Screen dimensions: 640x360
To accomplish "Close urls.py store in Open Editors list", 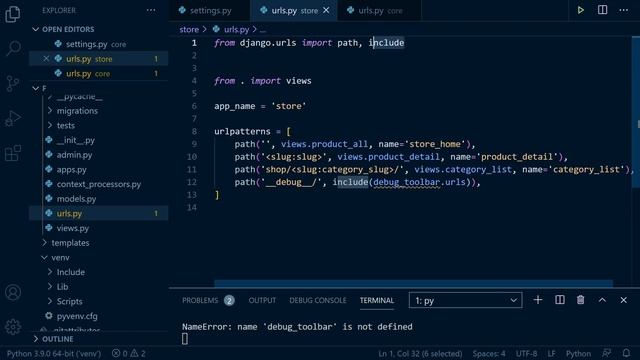I will [46, 59].
